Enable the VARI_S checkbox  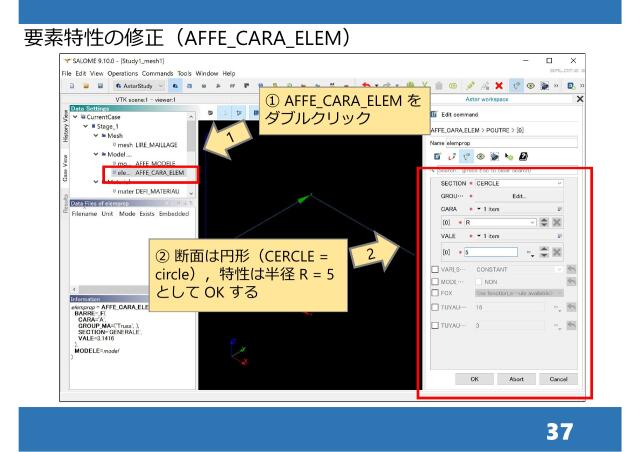coord(433,271)
